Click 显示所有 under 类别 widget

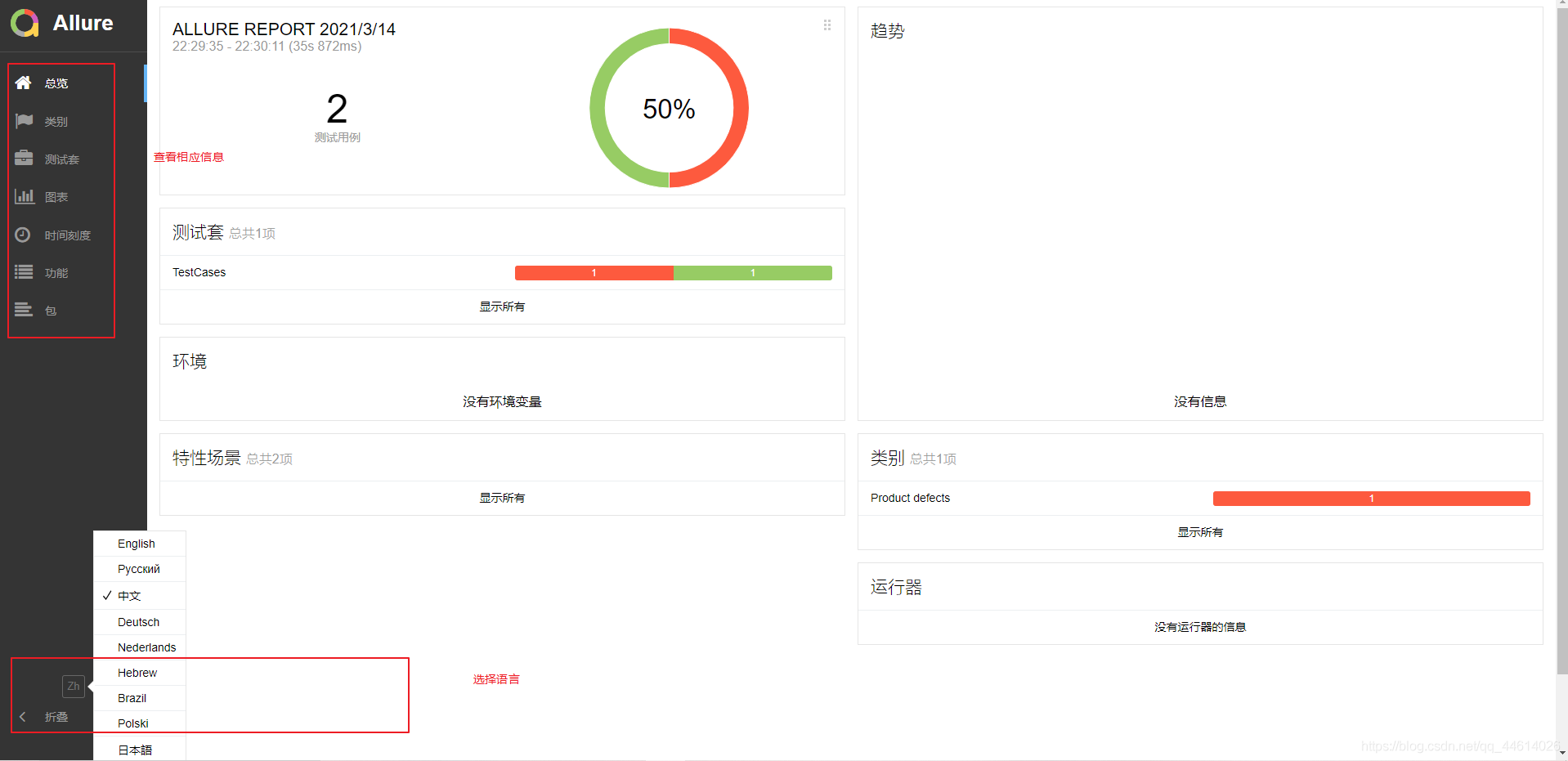pos(1200,532)
